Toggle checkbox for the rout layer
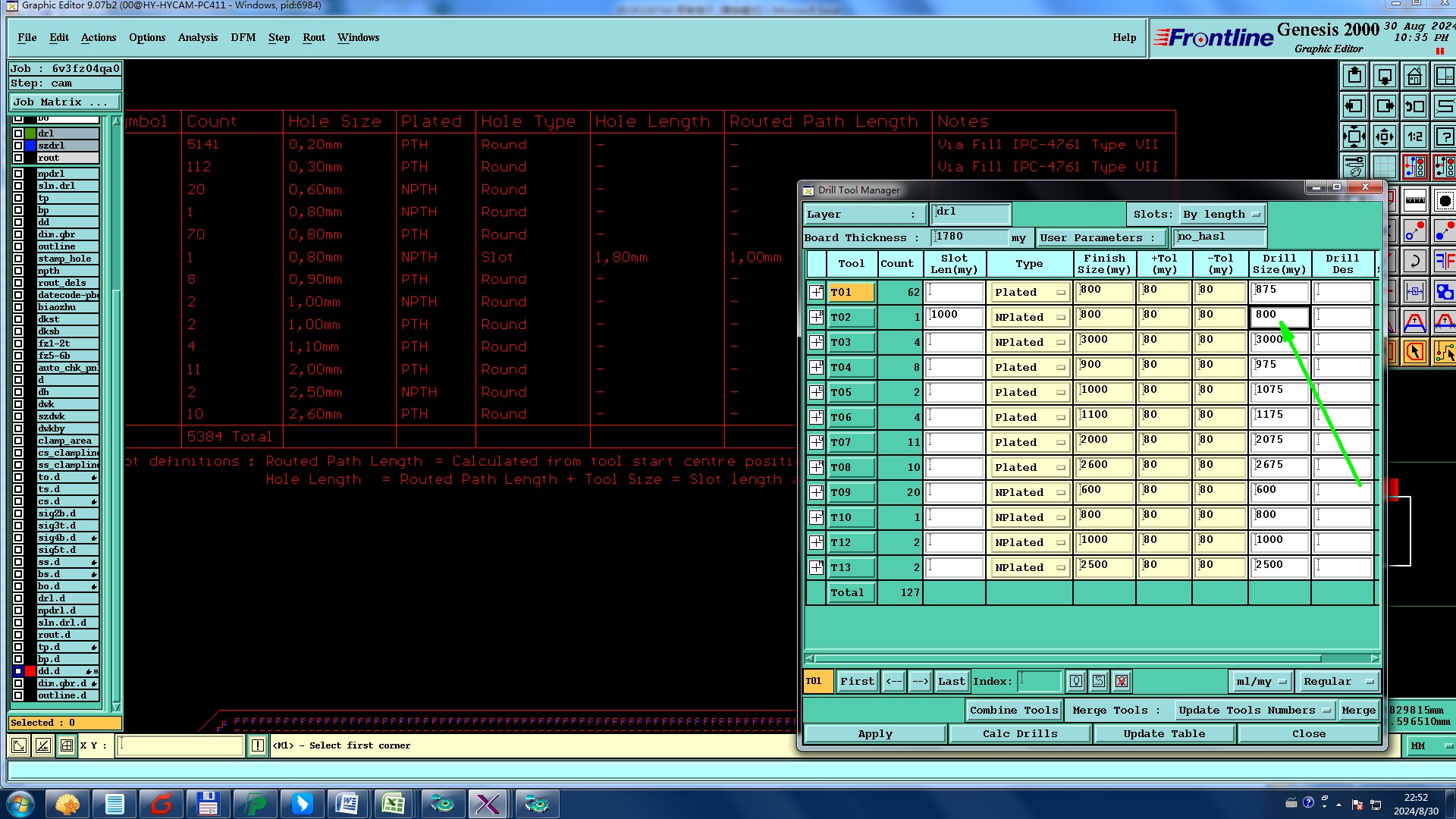1456x819 pixels. point(18,158)
